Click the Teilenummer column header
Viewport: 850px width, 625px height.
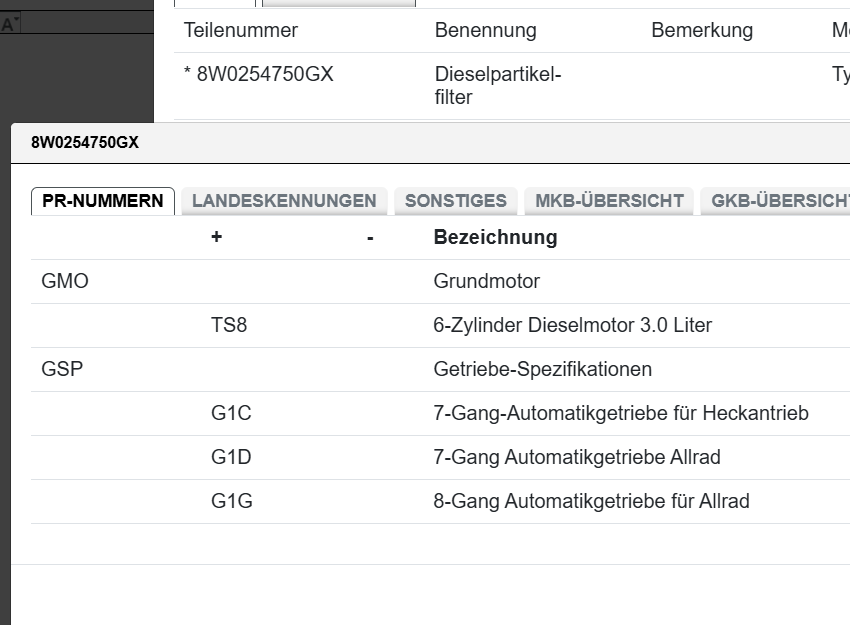pyautogui.click(x=241, y=30)
